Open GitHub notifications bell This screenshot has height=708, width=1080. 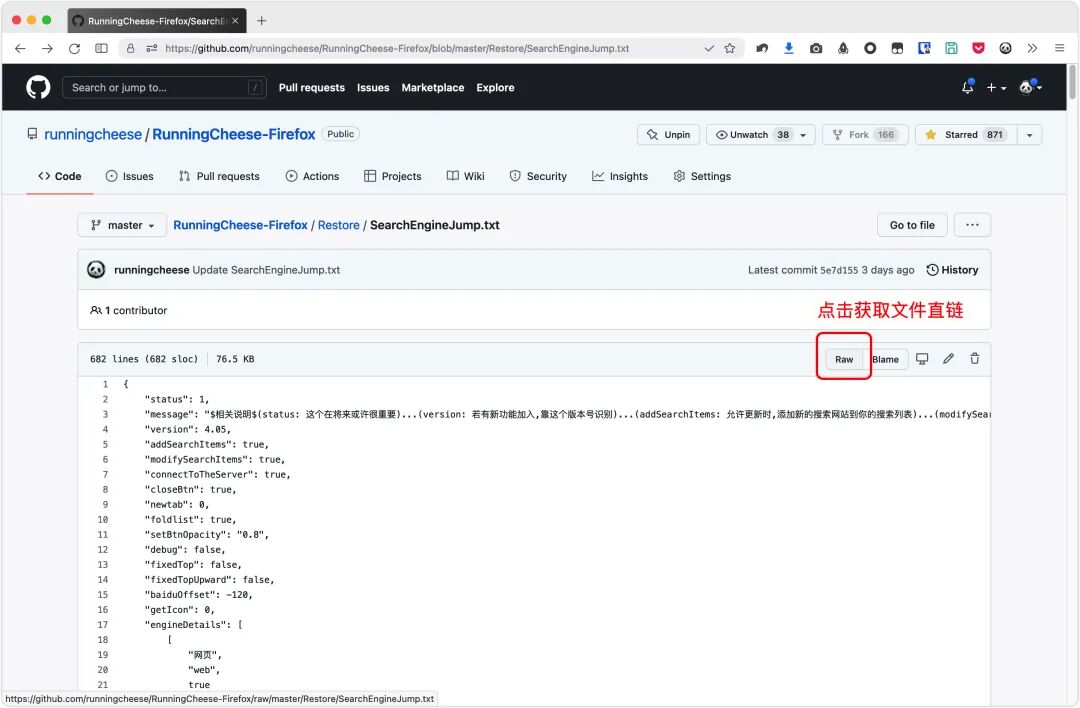968,87
